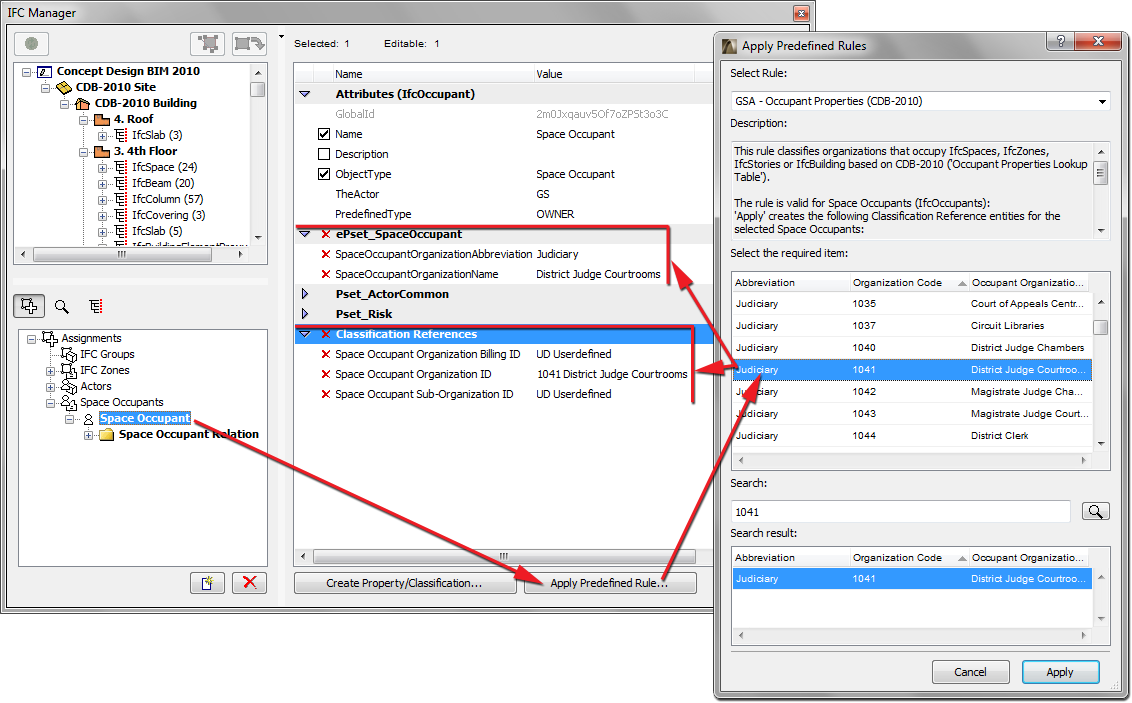This screenshot has height=703, width=1132.
Task: Click the IFC Zones icon in tree
Action: pos(69,370)
